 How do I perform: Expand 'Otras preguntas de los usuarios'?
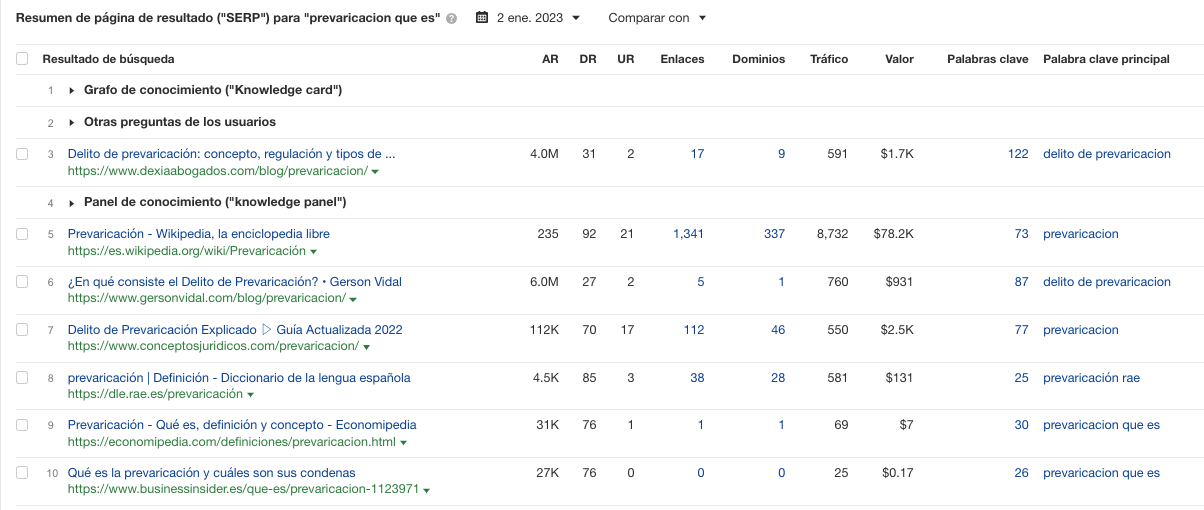pos(71,123)
